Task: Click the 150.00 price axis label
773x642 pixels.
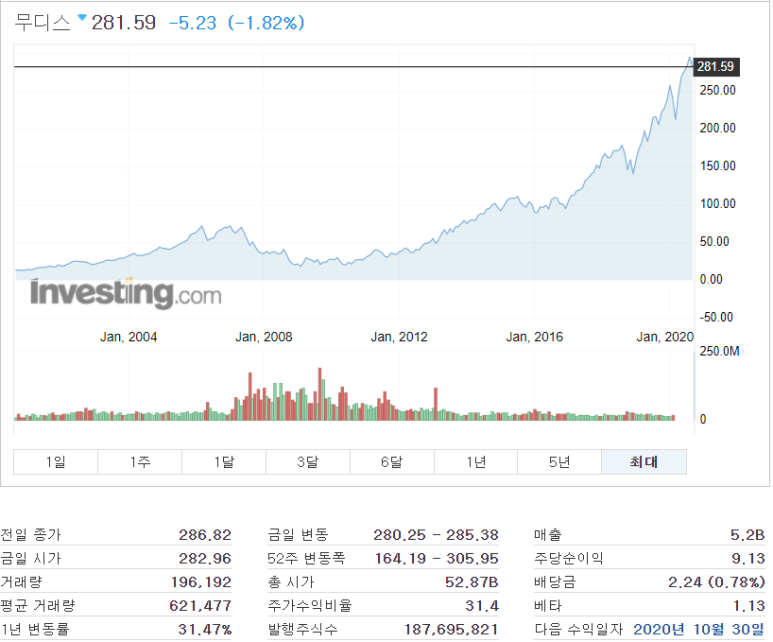Action: [717, 166]
